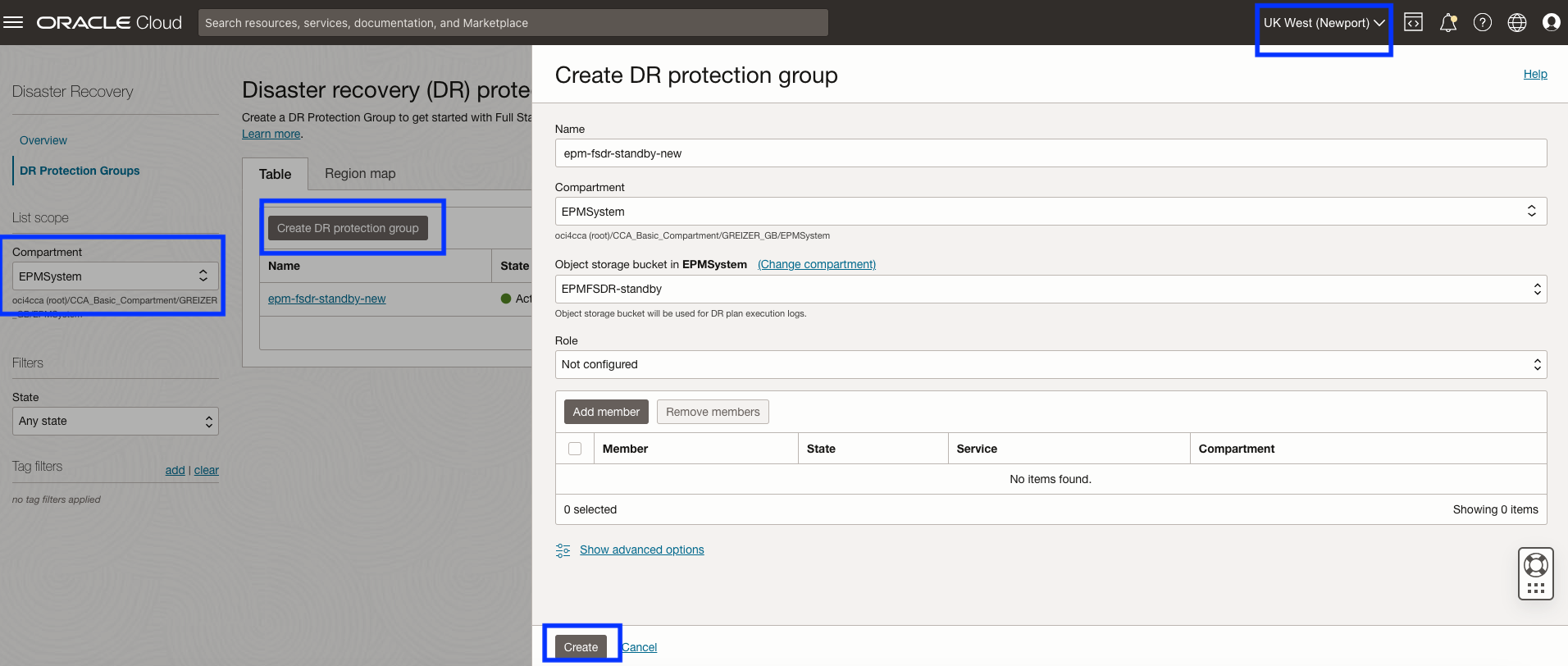1568x666 pixels.
Task: Open the user profile avatar icon
Action: click(1551, 22)
